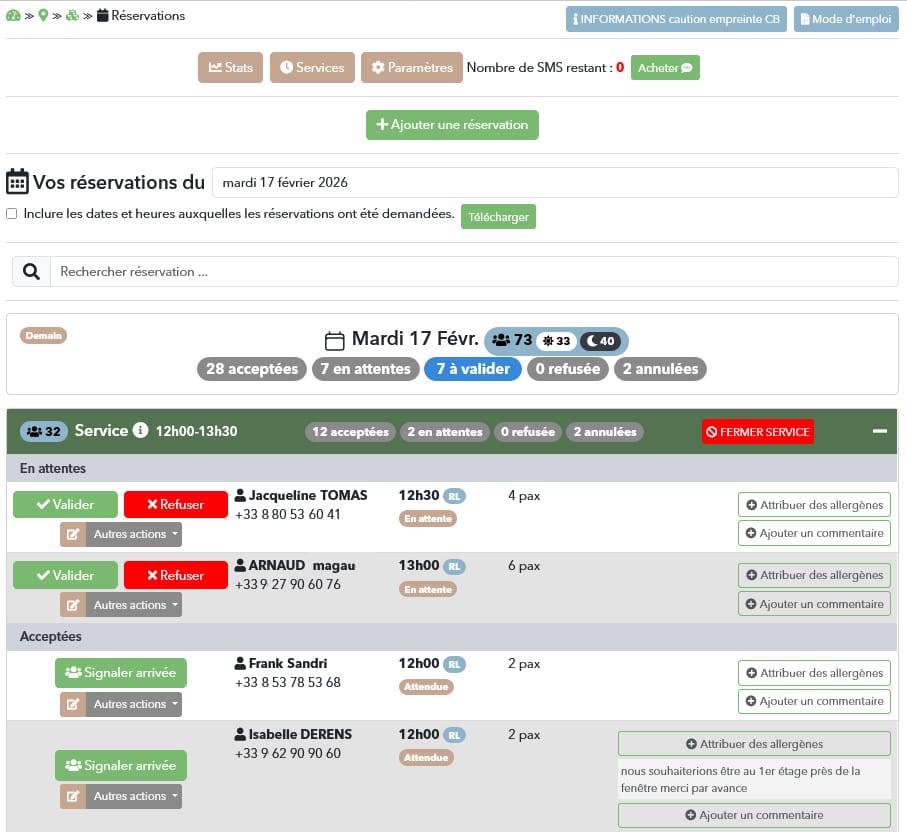This screenshot has width=907, height=832.
Task: Click Isabelle DERENS phone +33 9 62 90 90 60
Action: point(287,753)
